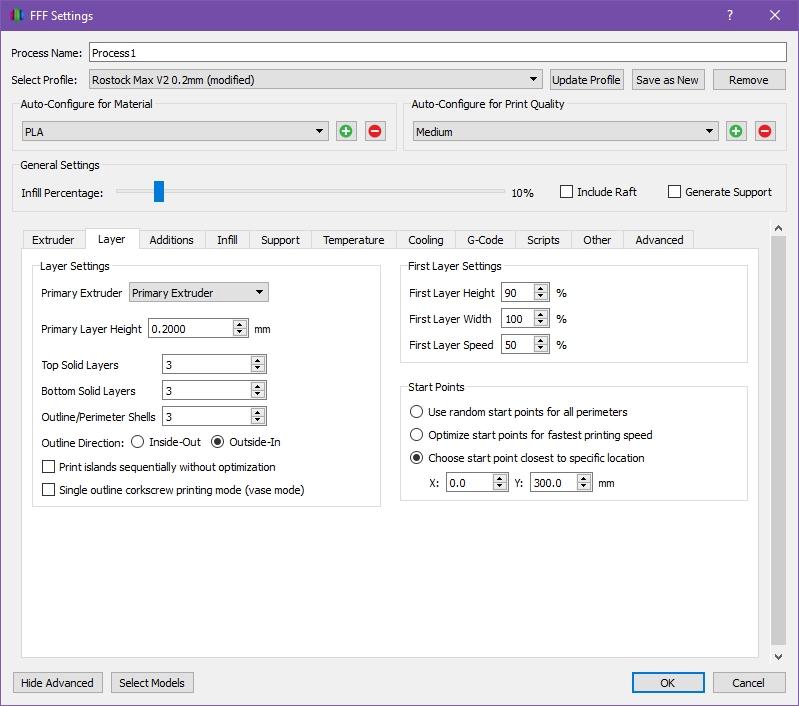Click the title bar help question mark
Viewport: 799px width, 706px height.
tap(730, 16)
